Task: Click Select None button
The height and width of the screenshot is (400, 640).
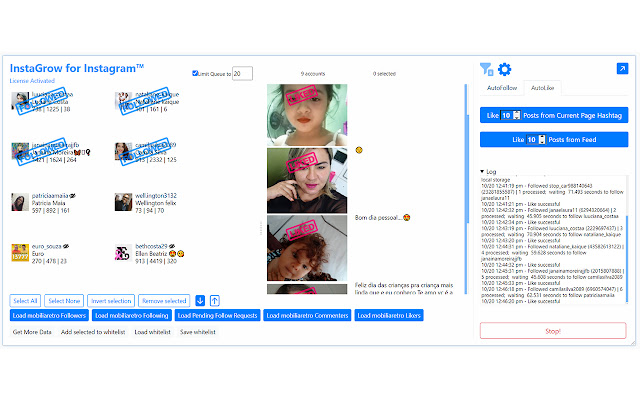Action: tap(64, 301)
